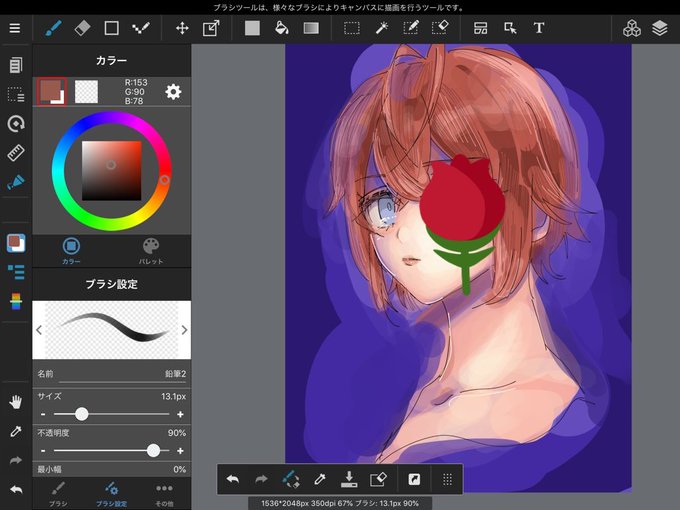Choose the Magic Wand selection tool
The image size is (680, 510).
pos(381,28)
